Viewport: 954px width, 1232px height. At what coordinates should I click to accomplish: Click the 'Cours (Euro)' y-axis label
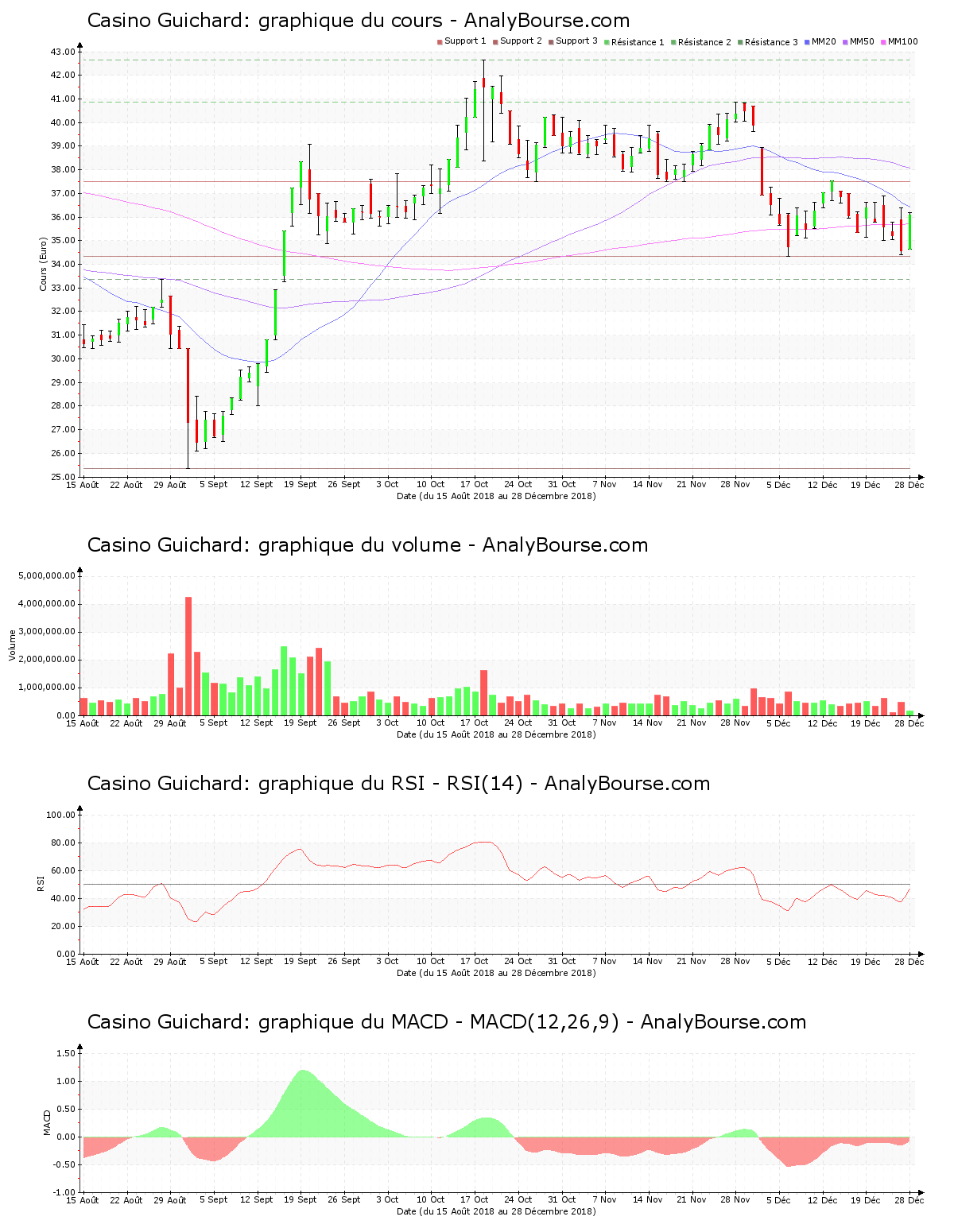coord(44,264)
